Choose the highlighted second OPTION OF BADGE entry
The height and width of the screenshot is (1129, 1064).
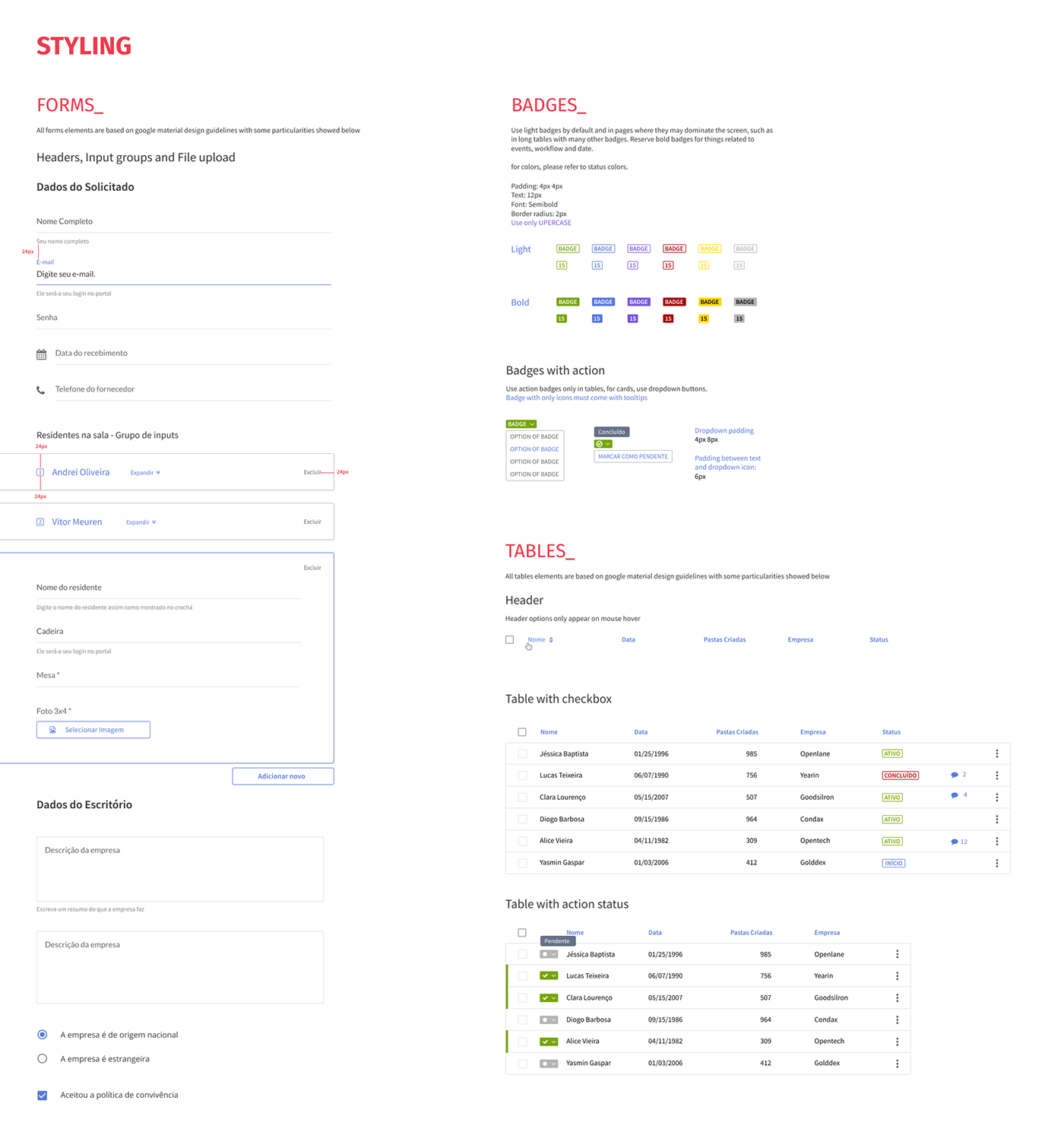(x=534, y=449)
